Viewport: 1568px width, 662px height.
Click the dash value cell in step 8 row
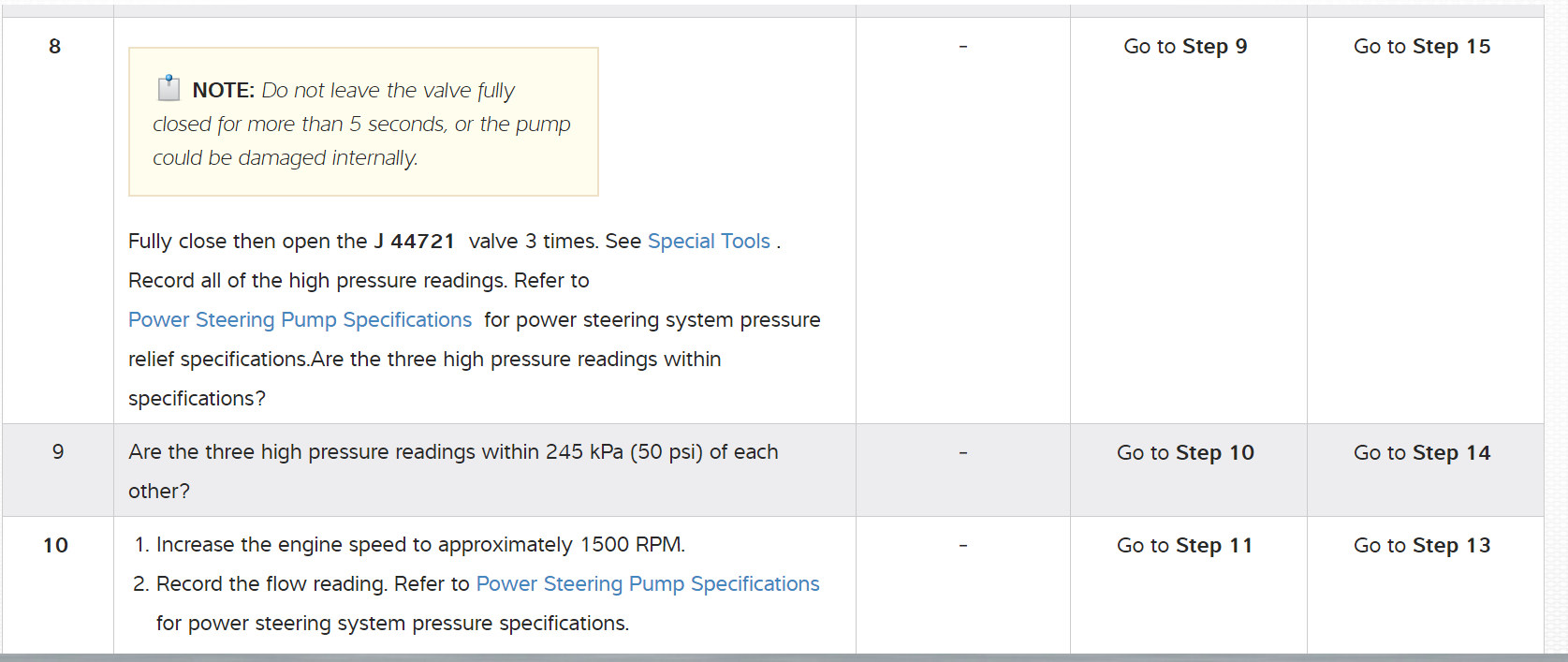[962, 47]
